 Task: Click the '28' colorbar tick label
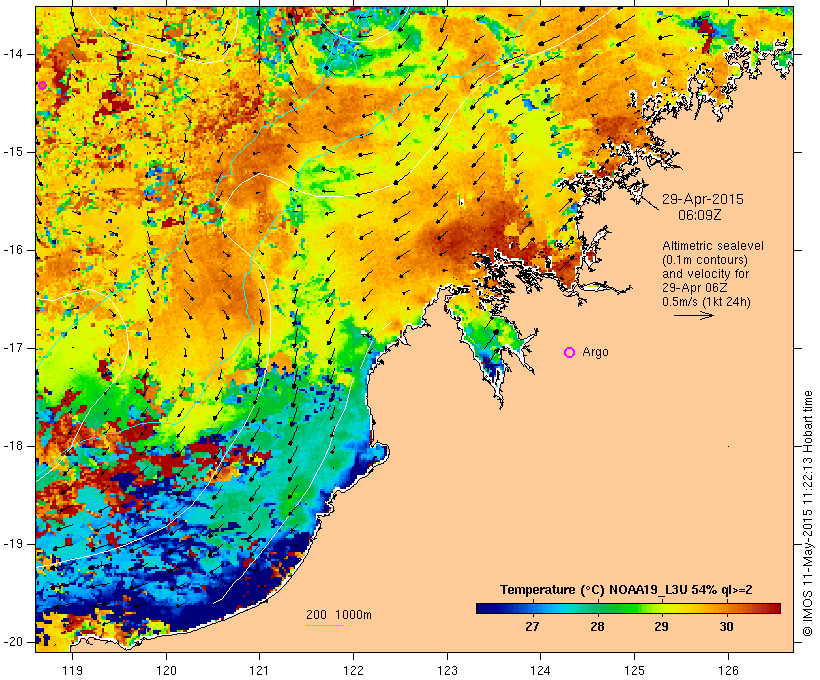tap(597, 626)
